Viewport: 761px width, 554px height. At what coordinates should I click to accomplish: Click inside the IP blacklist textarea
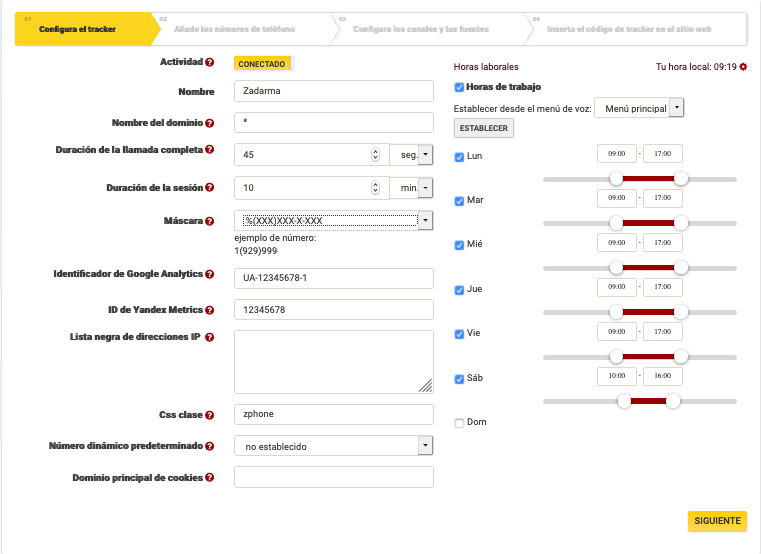333,362
